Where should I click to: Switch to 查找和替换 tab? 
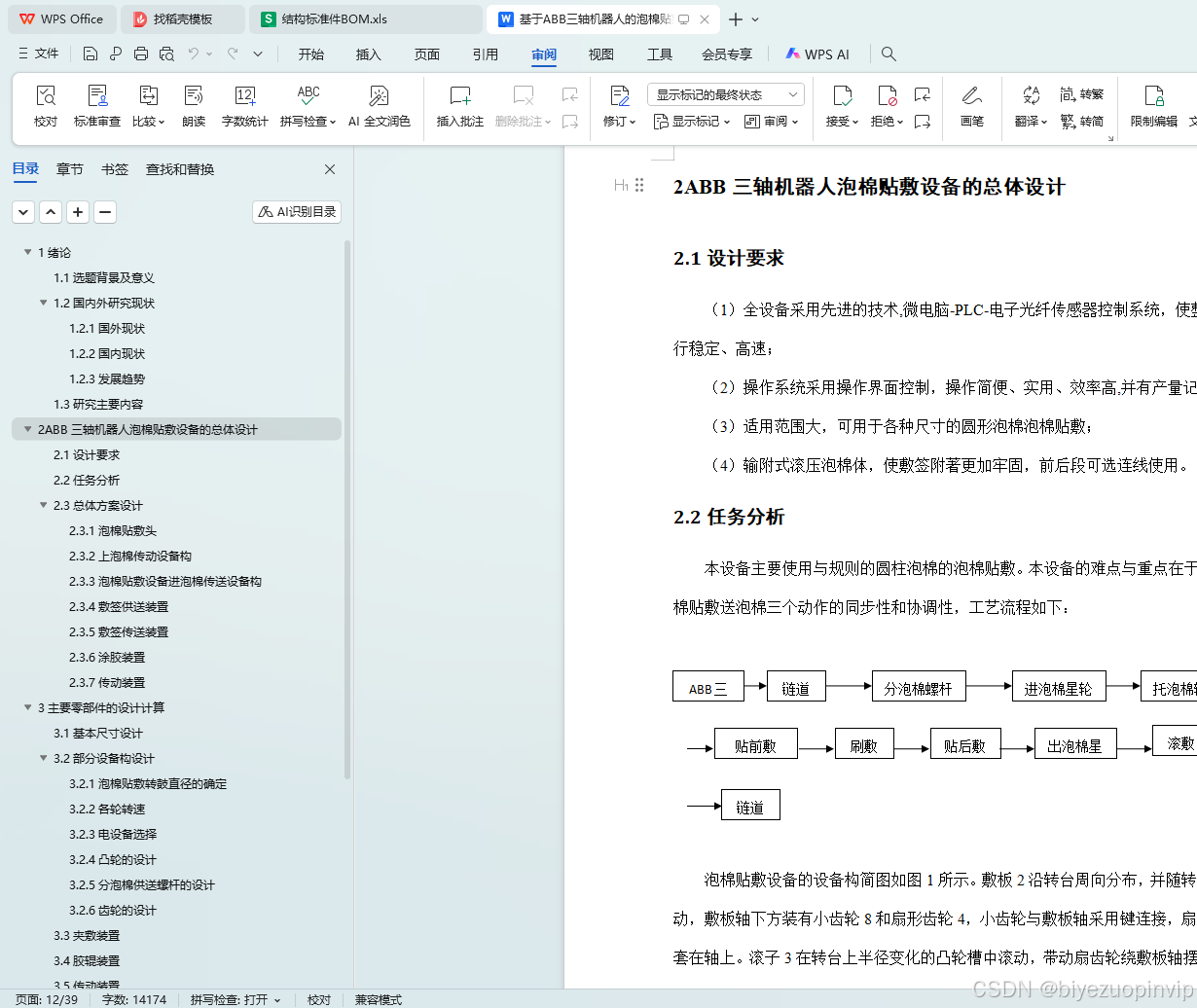click(x=180, y=169)
